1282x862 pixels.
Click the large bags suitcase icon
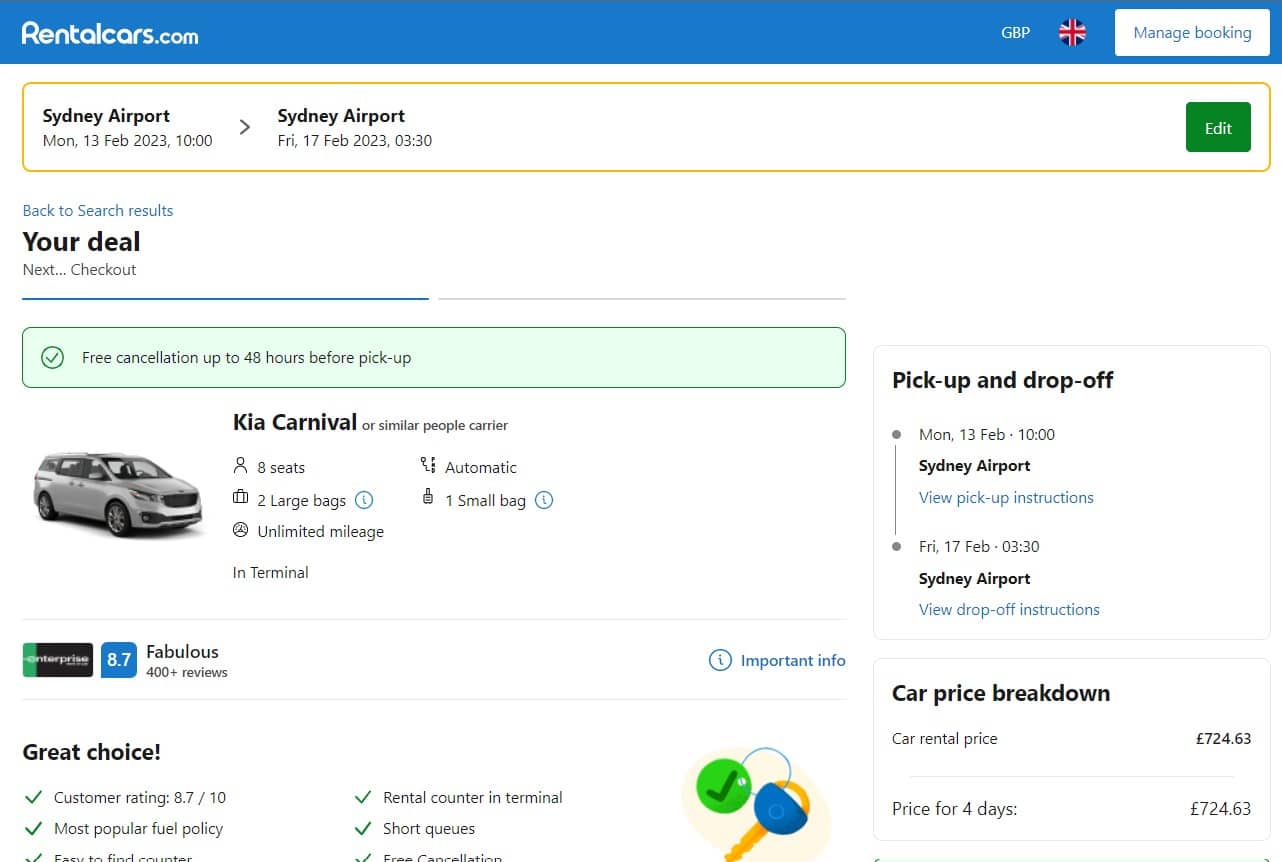click(240, 498)
